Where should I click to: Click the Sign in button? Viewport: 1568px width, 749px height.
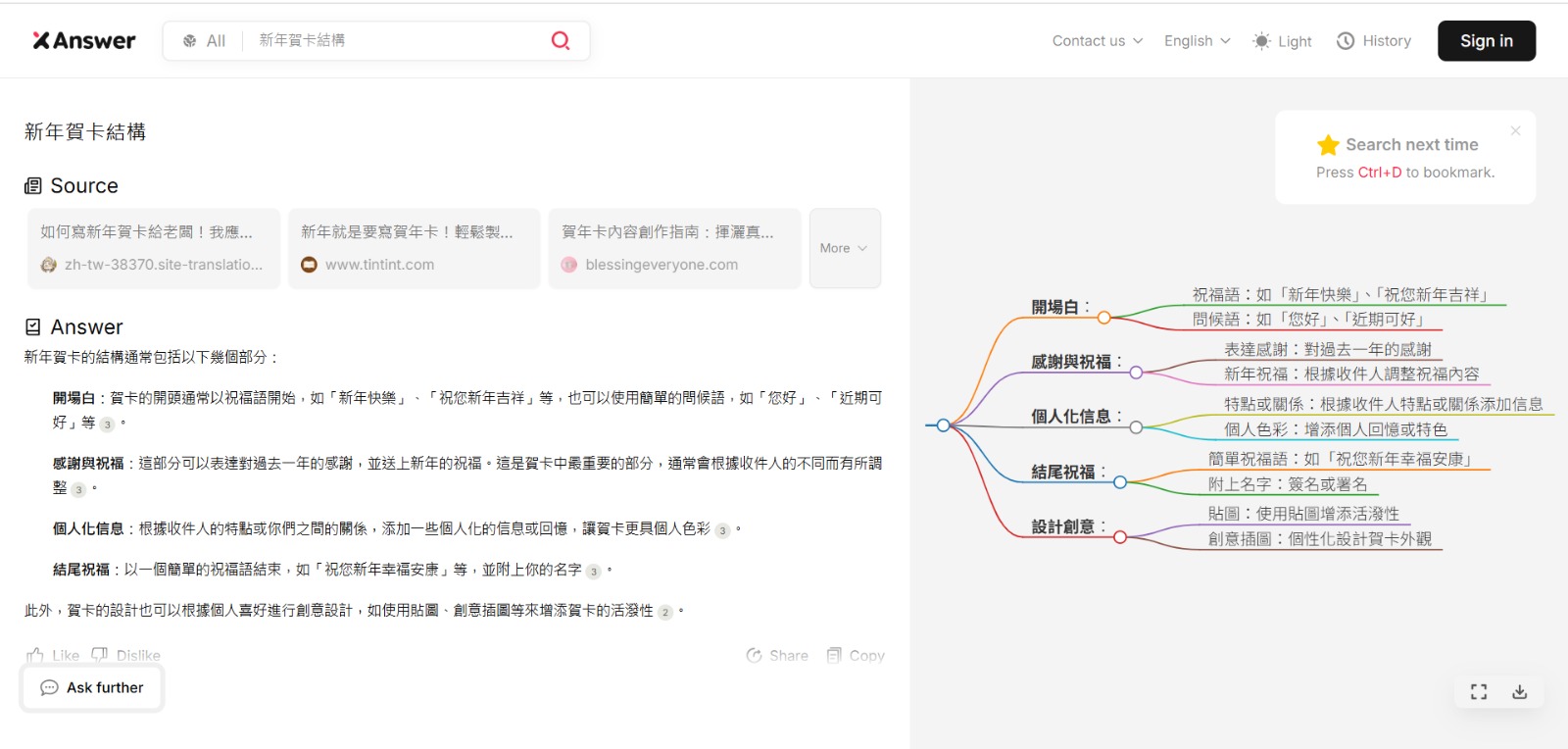(1486, 41)
